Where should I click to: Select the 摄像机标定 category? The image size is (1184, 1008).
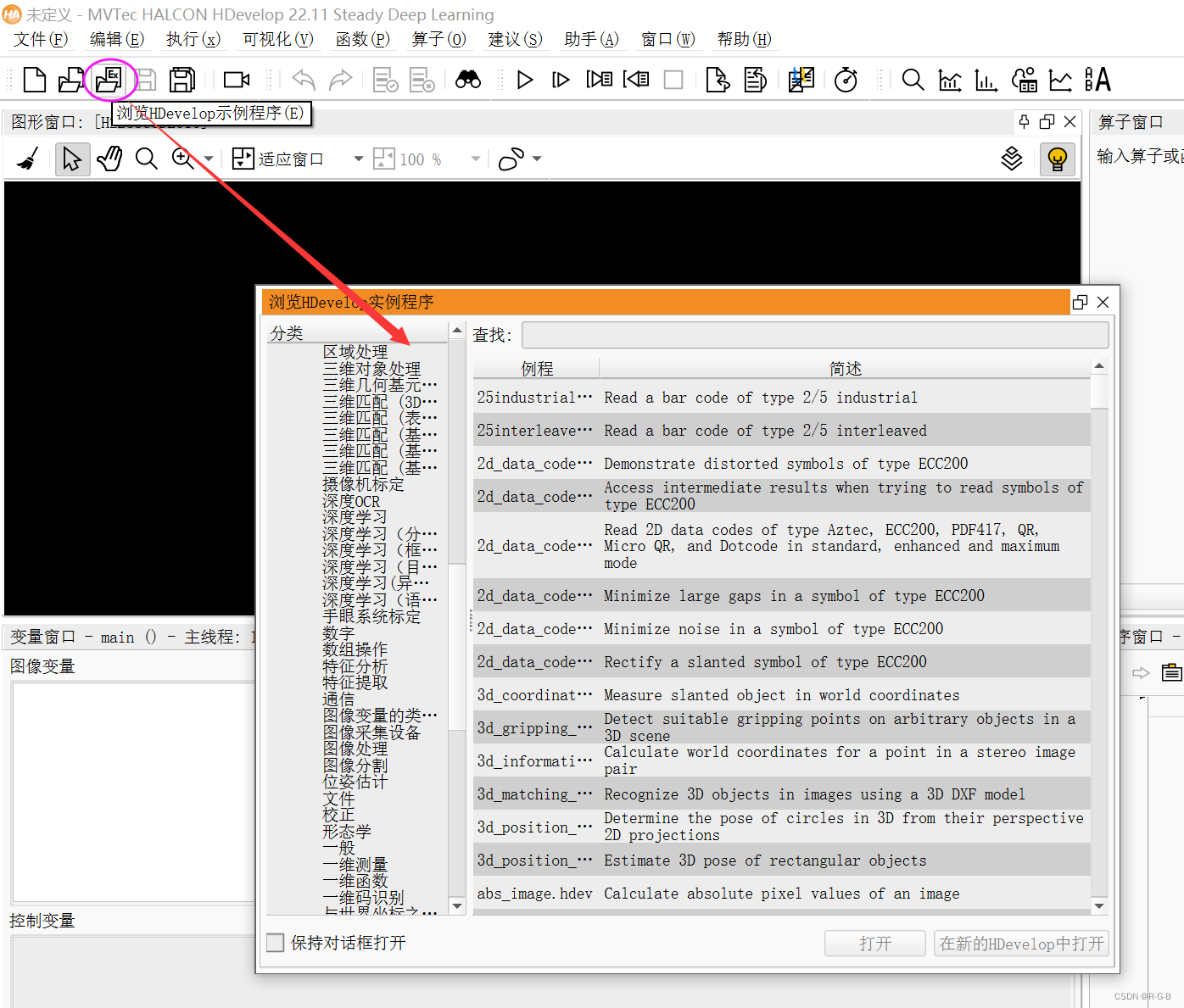click(363, 484)
